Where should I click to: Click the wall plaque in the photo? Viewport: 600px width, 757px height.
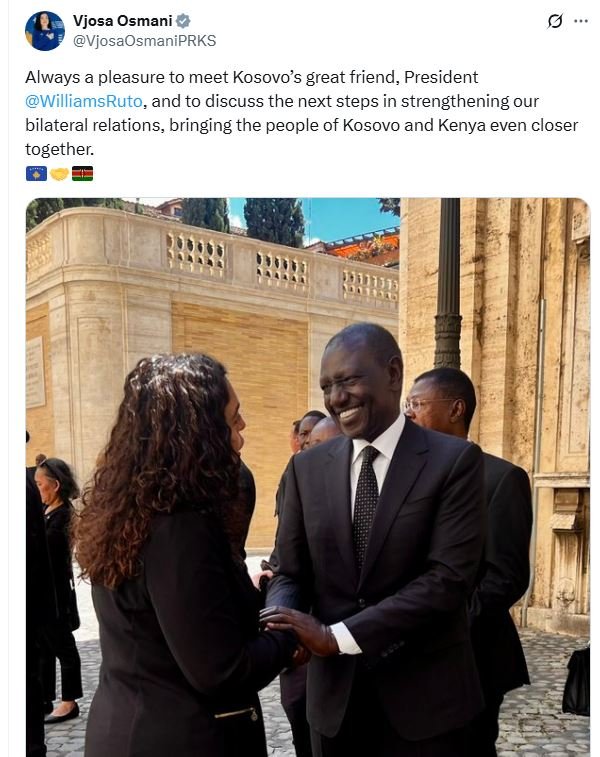click(x=35, y=372)
